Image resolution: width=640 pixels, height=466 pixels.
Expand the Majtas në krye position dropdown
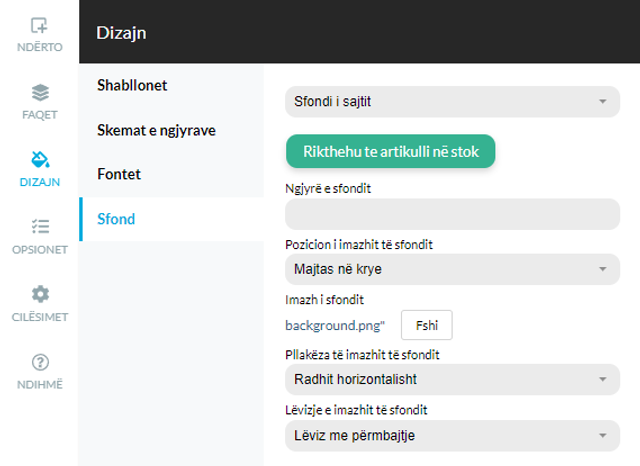(452, 269)
